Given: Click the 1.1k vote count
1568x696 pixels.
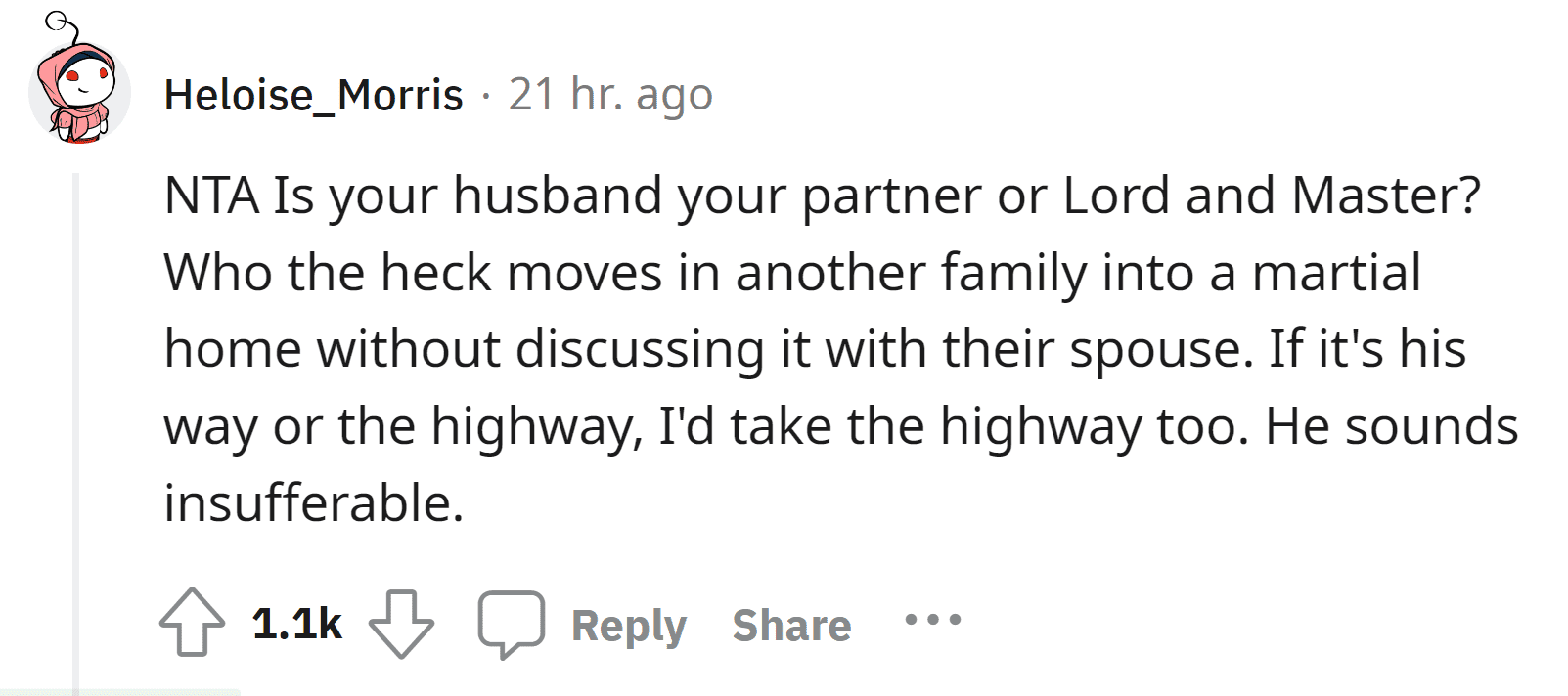Looking at the screenshot, I should pyautogui.click(x=296, y=624).
